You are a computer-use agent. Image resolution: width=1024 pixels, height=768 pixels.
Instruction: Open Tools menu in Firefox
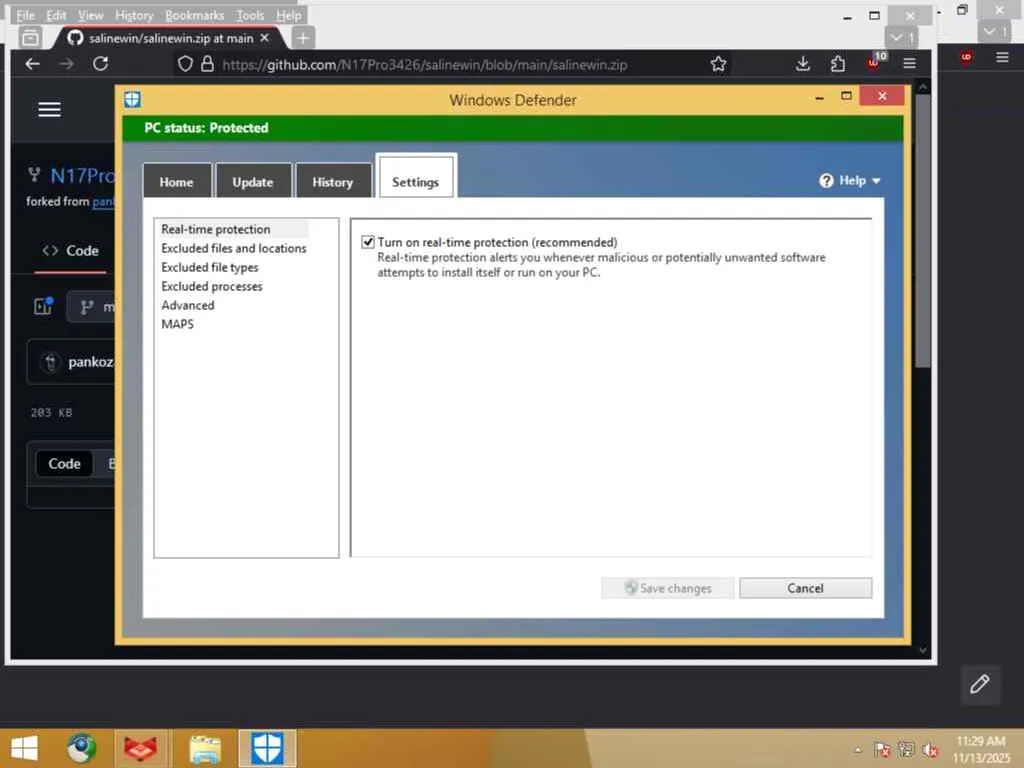pos(250,15)
